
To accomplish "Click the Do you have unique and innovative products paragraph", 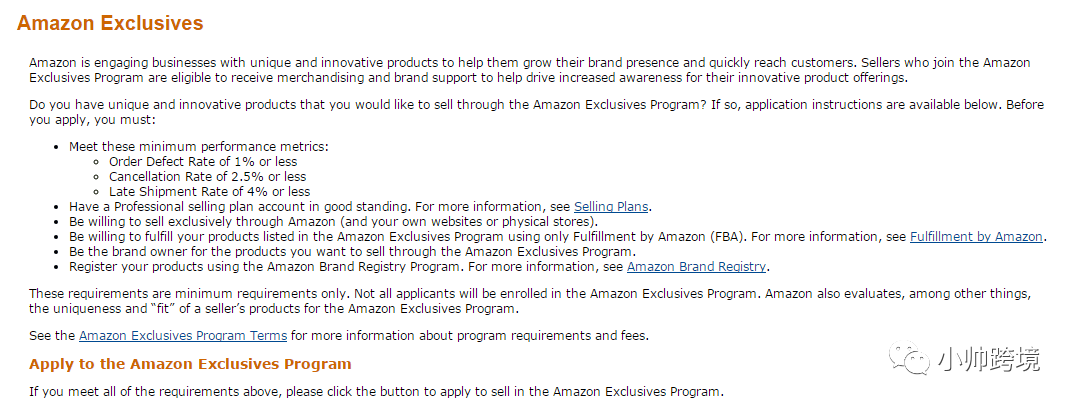I will pos(536,112).
